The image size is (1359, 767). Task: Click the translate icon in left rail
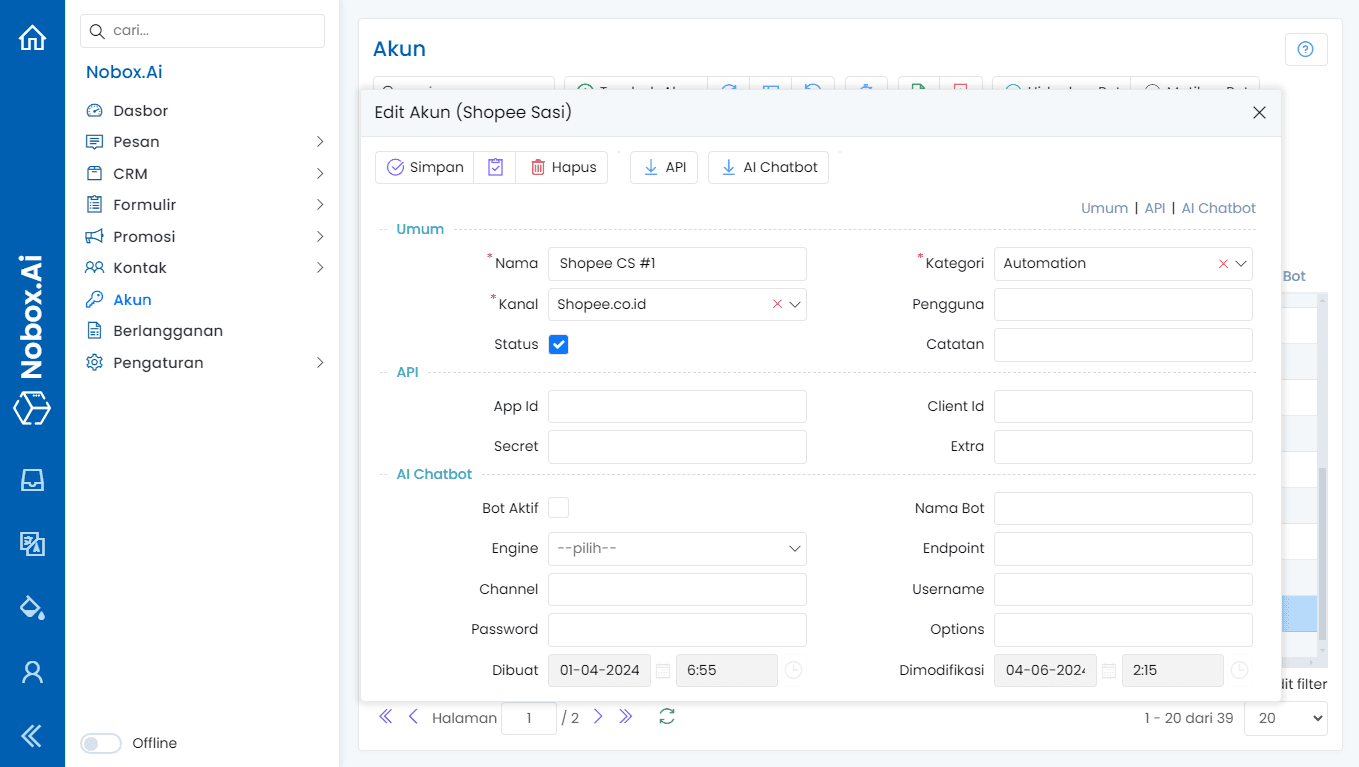[32, 544]
